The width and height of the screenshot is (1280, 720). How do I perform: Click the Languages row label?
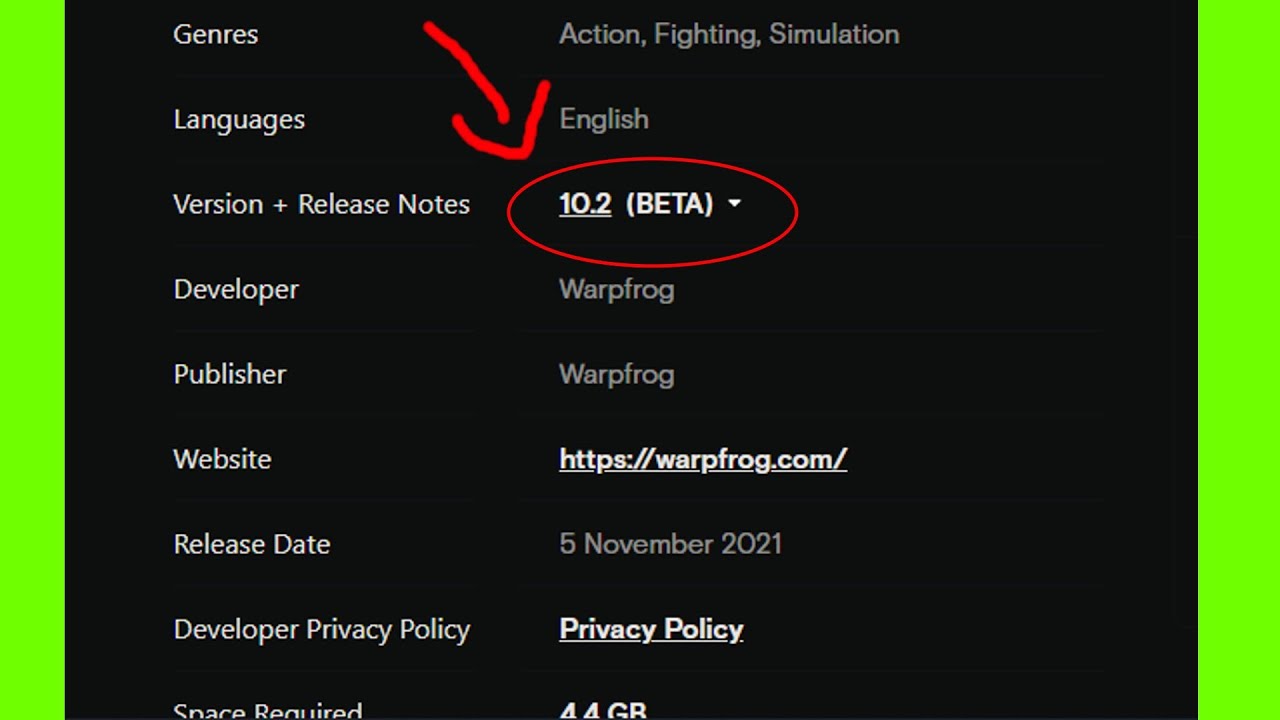(x=239, y=119)
